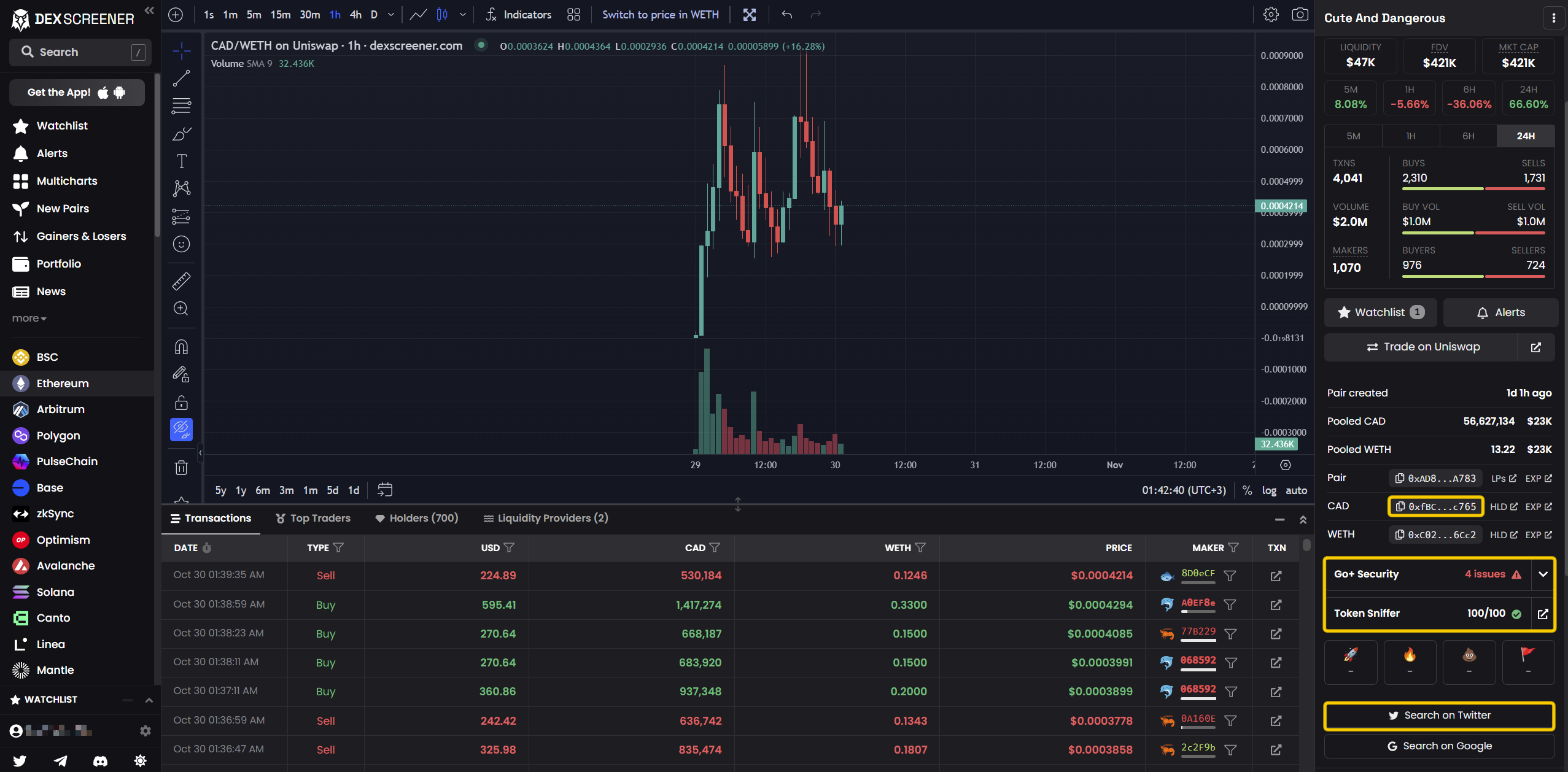
Task: Toggle the light theme sun icon
Action: pyautogui.click(x=140, y=760)
